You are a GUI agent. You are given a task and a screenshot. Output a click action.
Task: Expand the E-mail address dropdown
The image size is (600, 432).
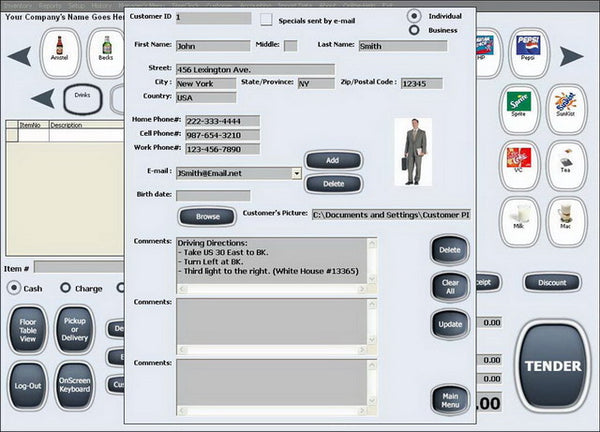297,172
